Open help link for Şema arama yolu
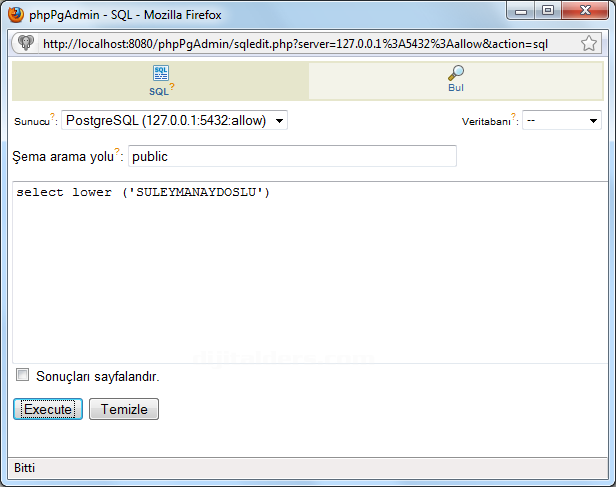The height and width of the screenshot is (487, 616). tap(117, 151)
